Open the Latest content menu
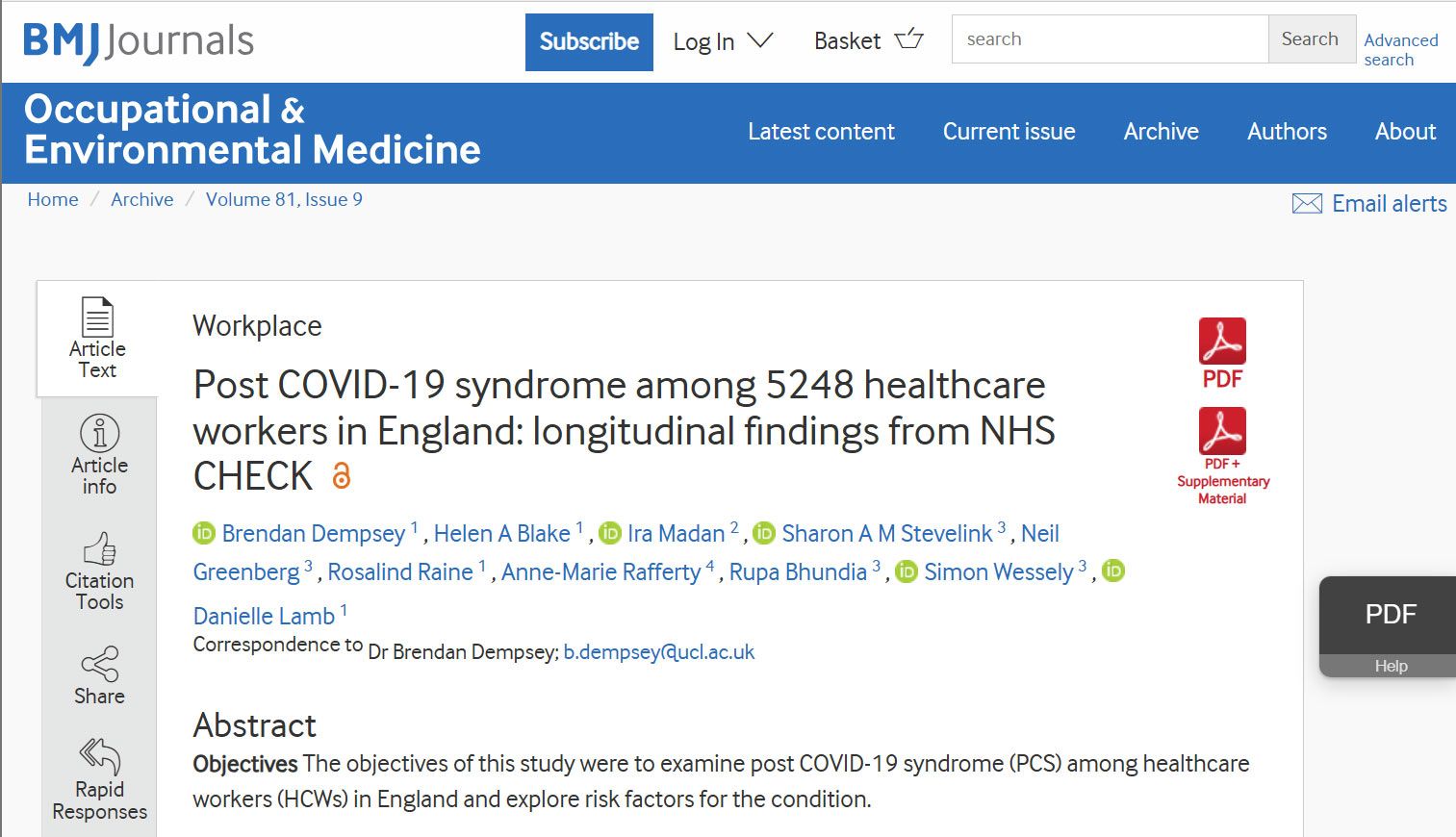 coord(821,132)
